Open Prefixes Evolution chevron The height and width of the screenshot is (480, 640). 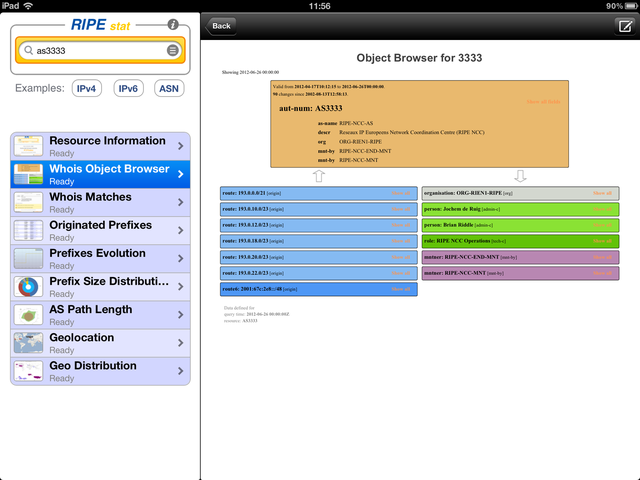click(181, 258)
